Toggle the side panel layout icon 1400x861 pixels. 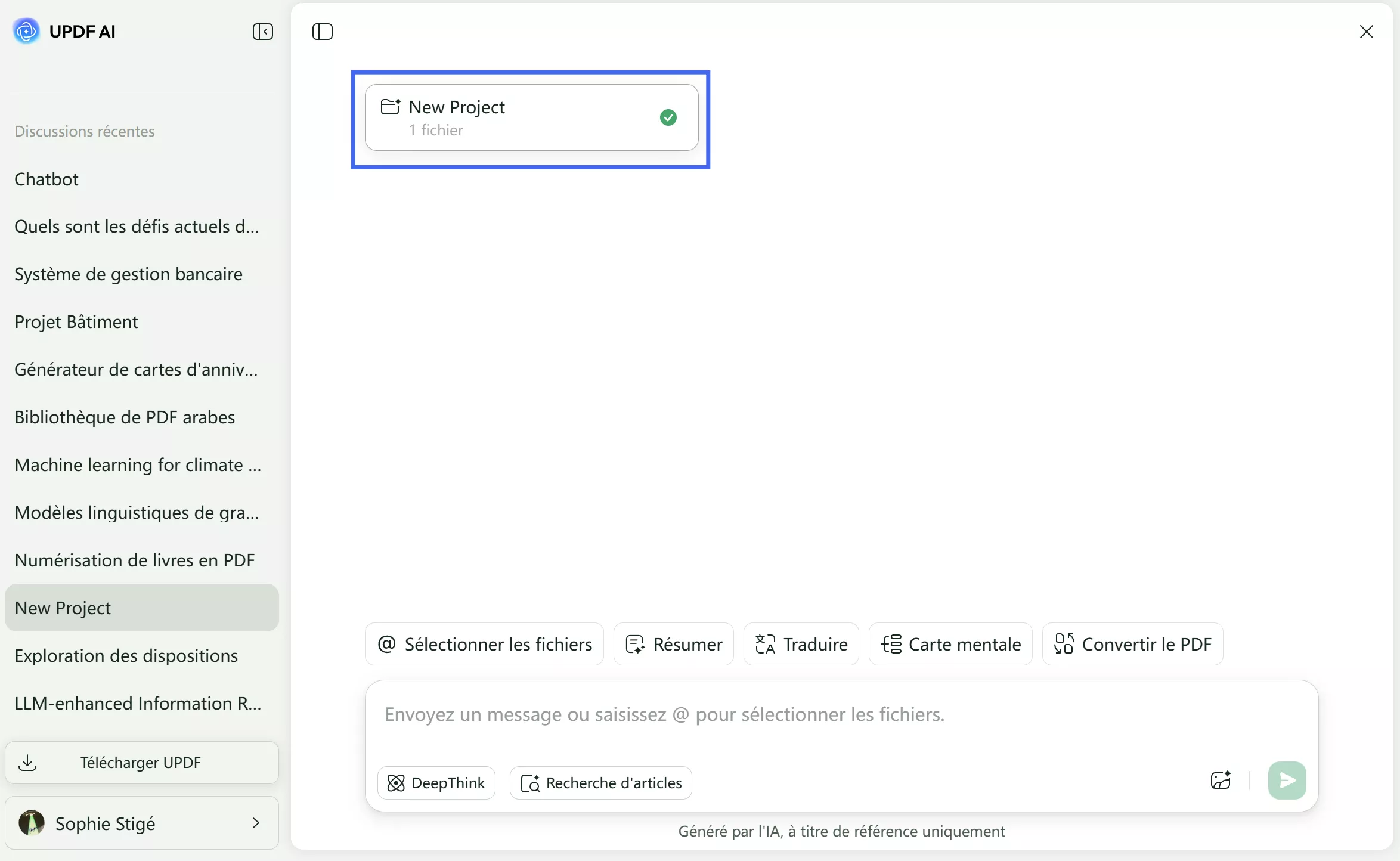click(x=323, y=32)
